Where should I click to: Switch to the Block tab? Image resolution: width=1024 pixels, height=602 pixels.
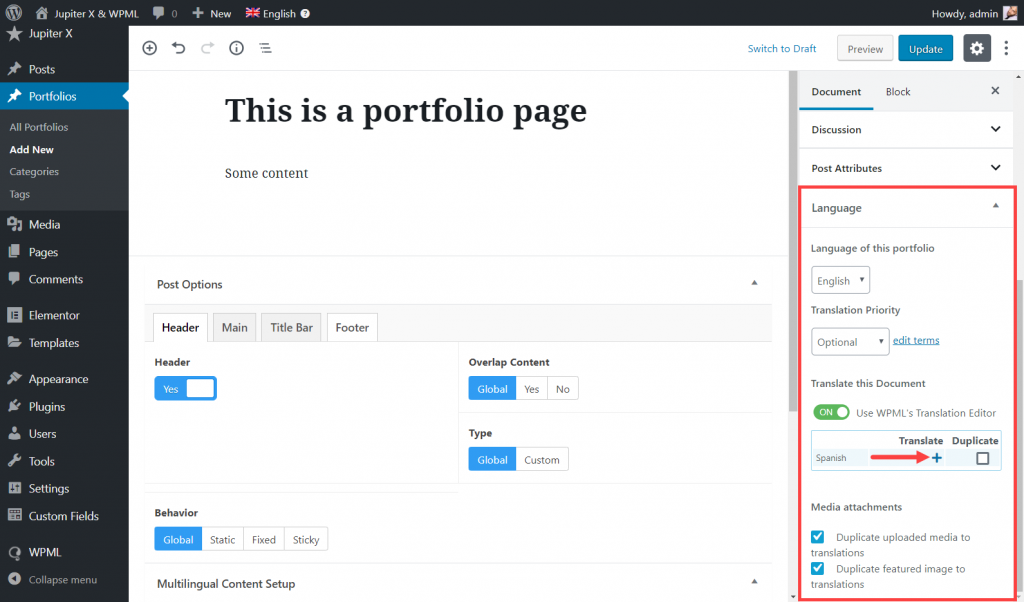[897, 91]
